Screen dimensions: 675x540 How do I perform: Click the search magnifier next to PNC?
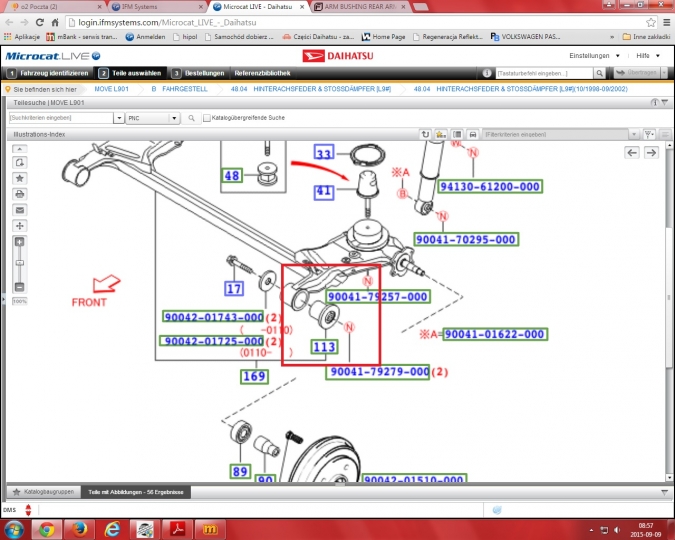[x=192, y=118]
